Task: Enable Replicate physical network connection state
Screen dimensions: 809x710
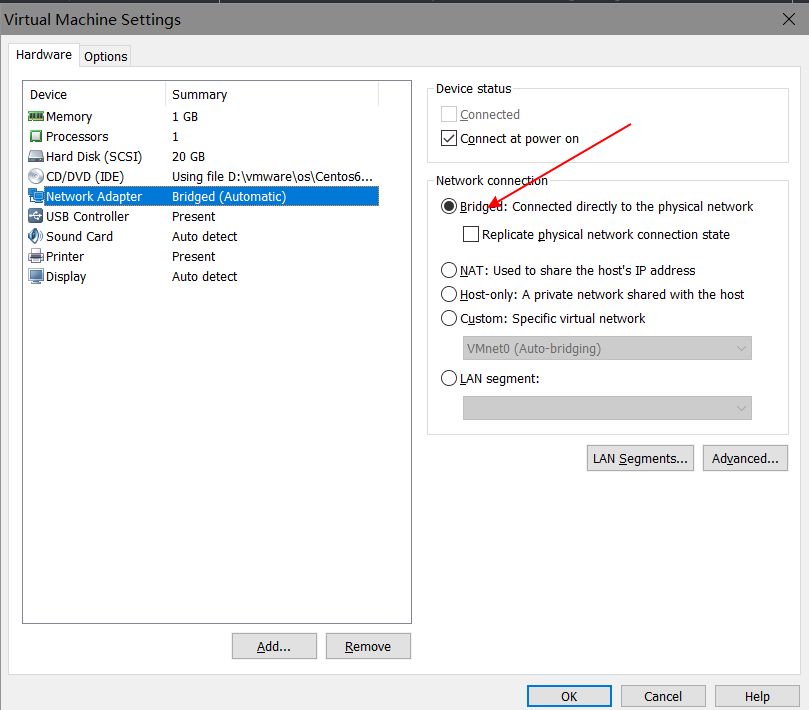Action: pyautogui.click(x=471, y=234)
